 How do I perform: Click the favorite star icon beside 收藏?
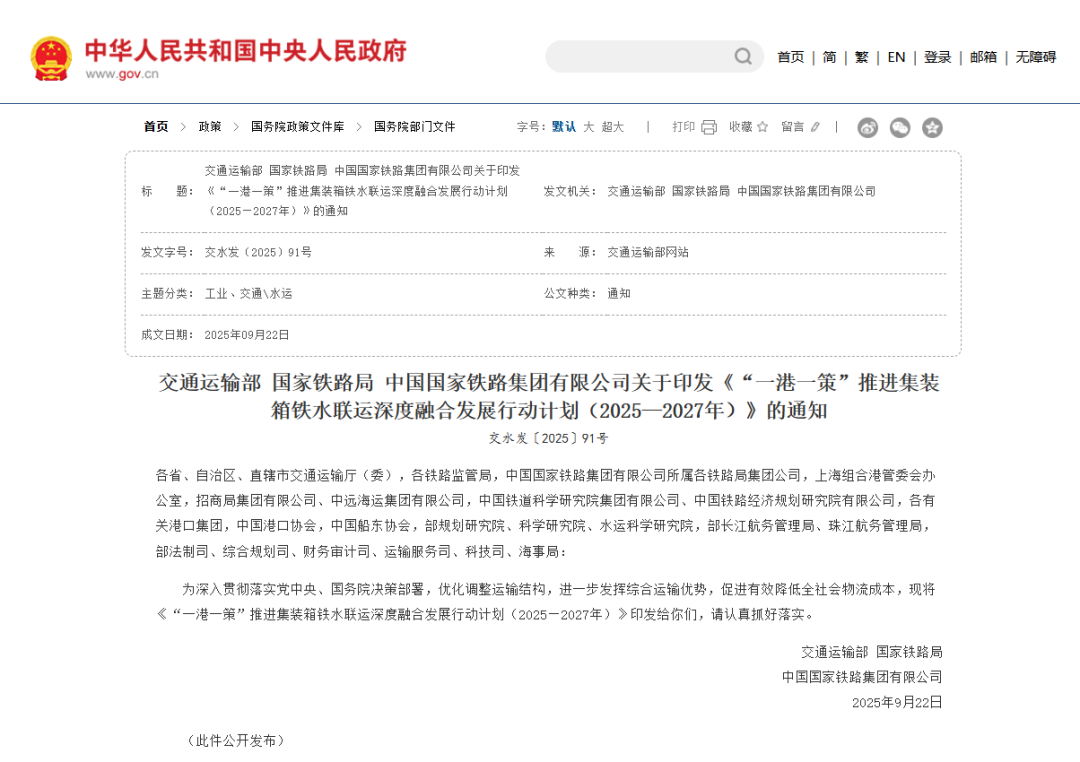762,127
